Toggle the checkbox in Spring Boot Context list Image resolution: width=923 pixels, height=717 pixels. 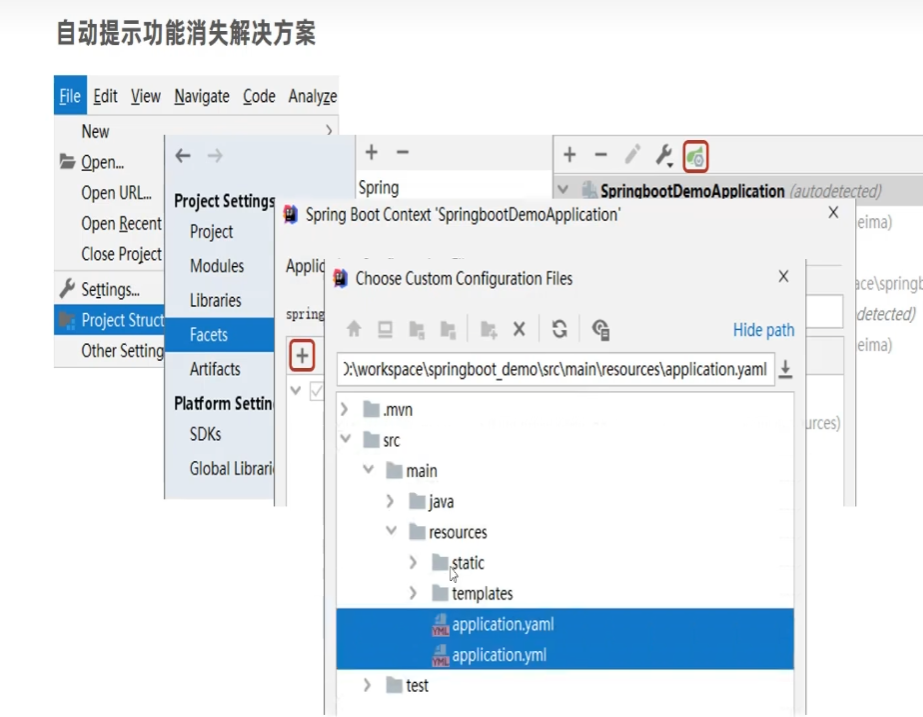coord(317,391)
